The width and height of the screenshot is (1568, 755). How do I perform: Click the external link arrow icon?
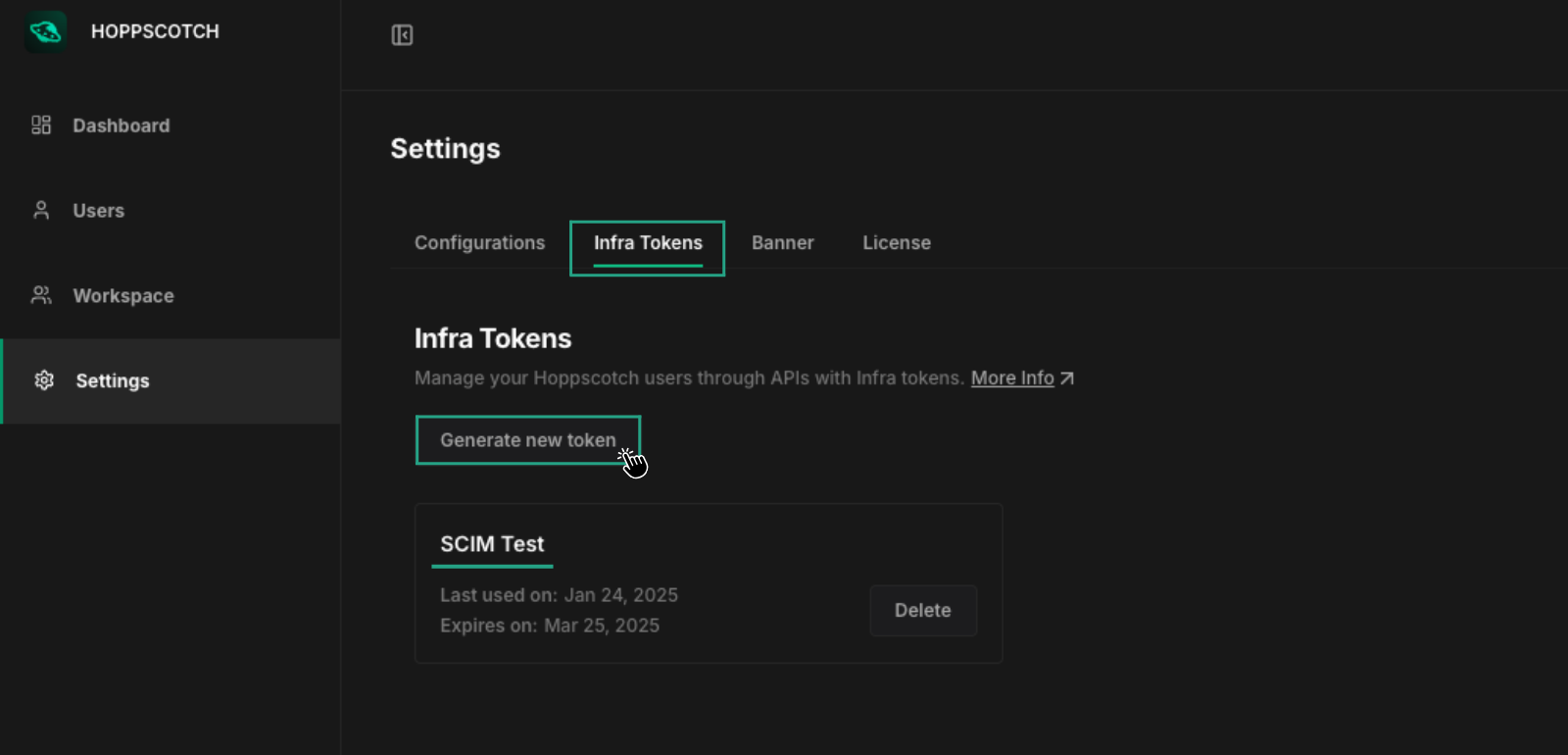[1067, 378]
